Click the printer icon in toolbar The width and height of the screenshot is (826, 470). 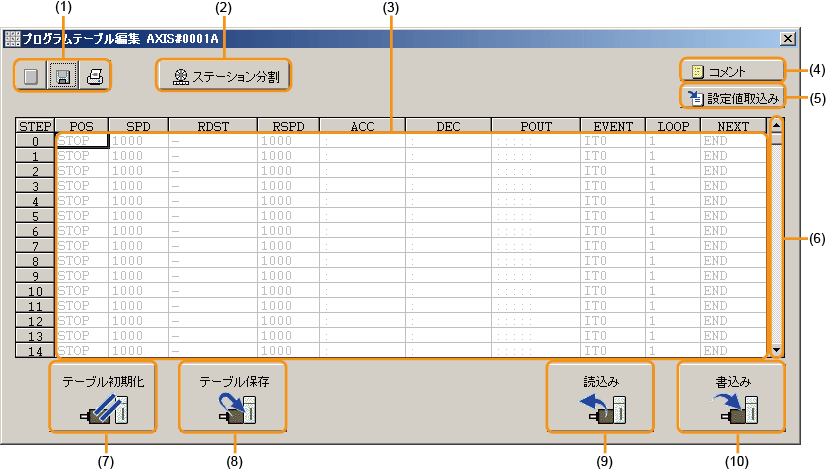[x=95, y=76]
